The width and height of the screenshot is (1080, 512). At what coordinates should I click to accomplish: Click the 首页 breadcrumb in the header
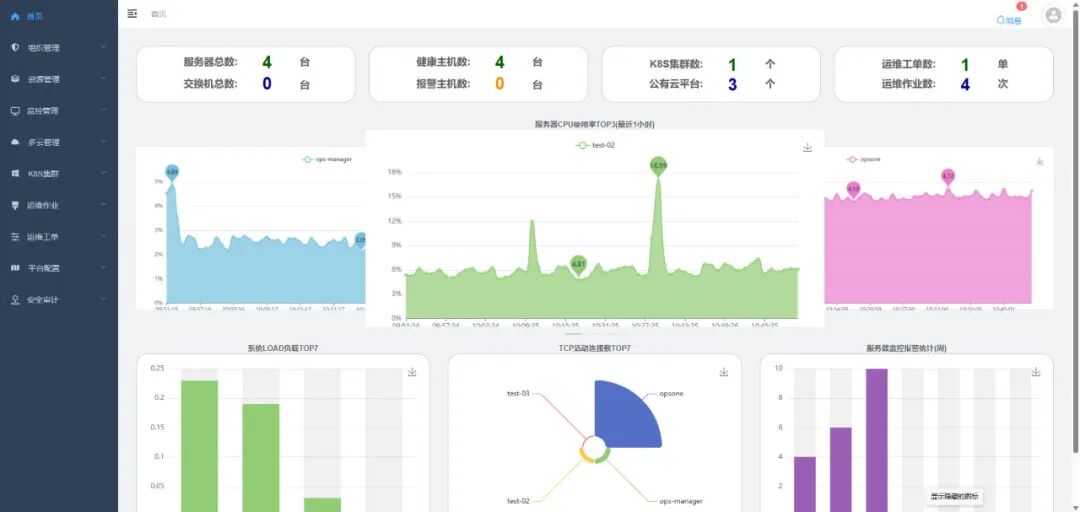coord(158,14)
